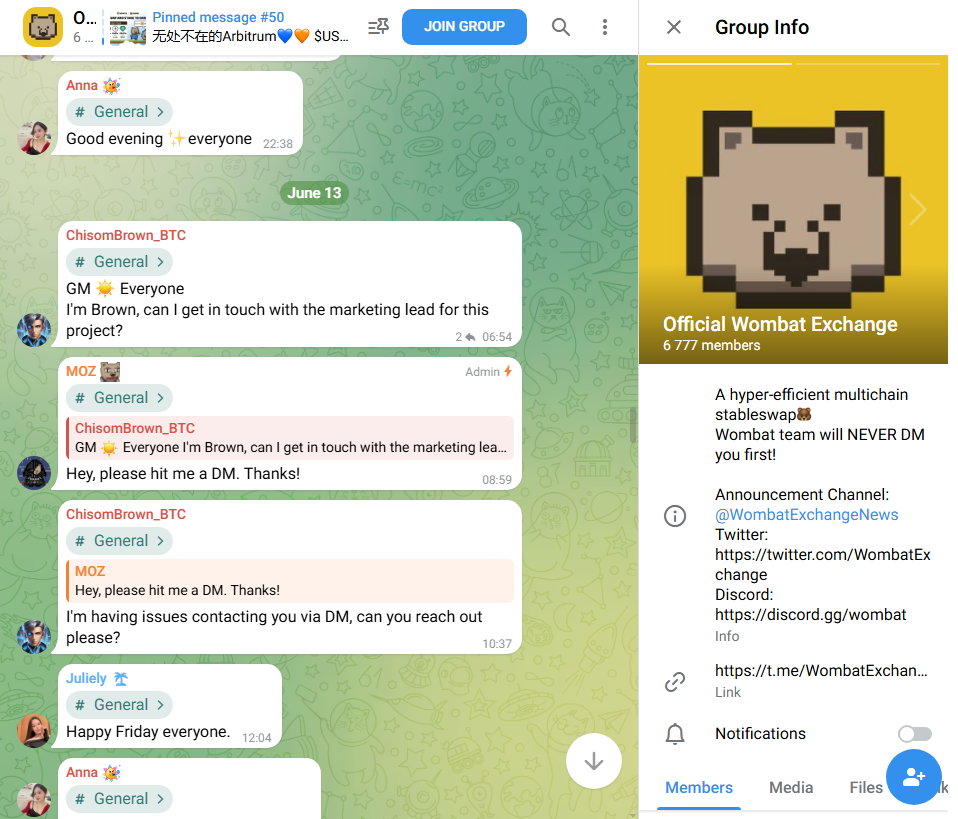Open the Official Wombat Exchange group avatar in header
The image size is (958, 819).
pyautogui.click(x=43, y=27)
